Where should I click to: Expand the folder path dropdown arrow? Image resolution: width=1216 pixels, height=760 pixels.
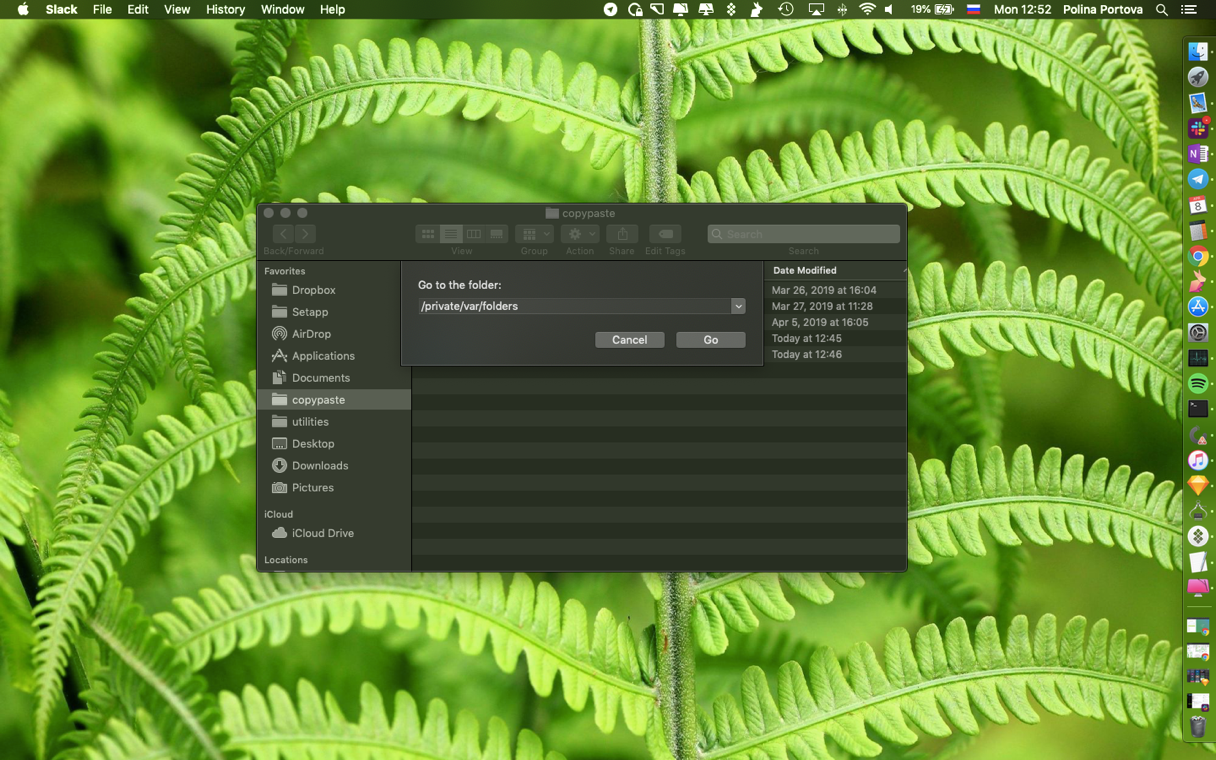[738, 306]
